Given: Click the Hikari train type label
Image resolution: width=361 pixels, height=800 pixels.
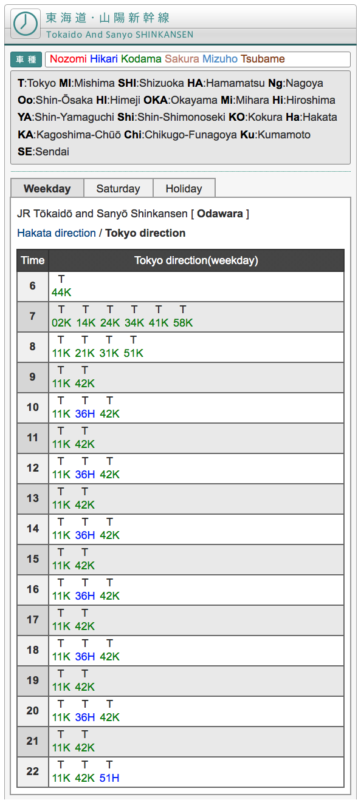Looking at the screenshot, I should [104, 59].
